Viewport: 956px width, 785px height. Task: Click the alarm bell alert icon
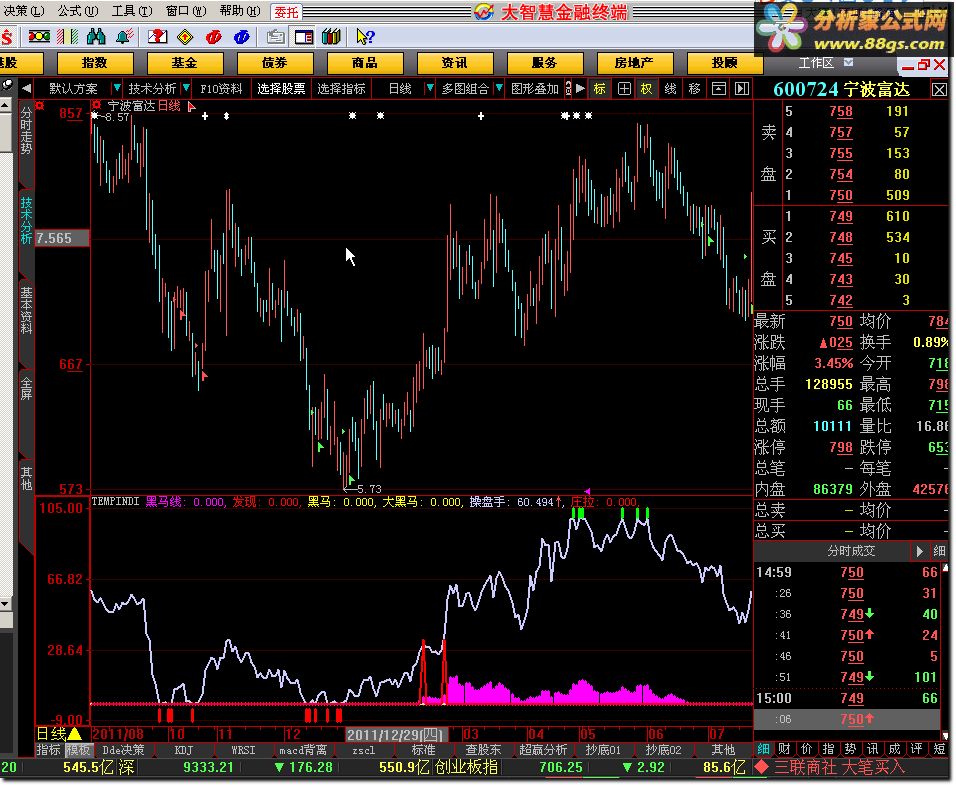[124, 37]
